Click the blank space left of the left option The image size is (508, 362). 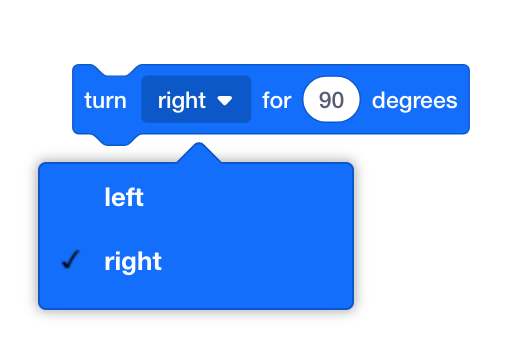coord(72,197)
